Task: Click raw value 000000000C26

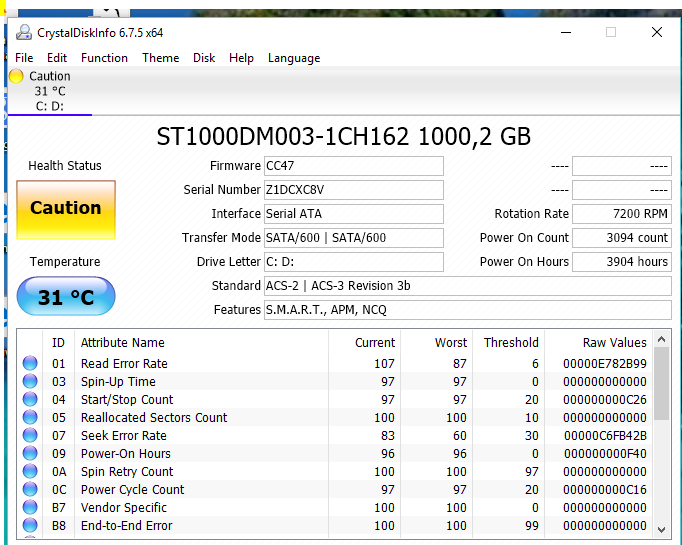Action: tap(605, 399)
